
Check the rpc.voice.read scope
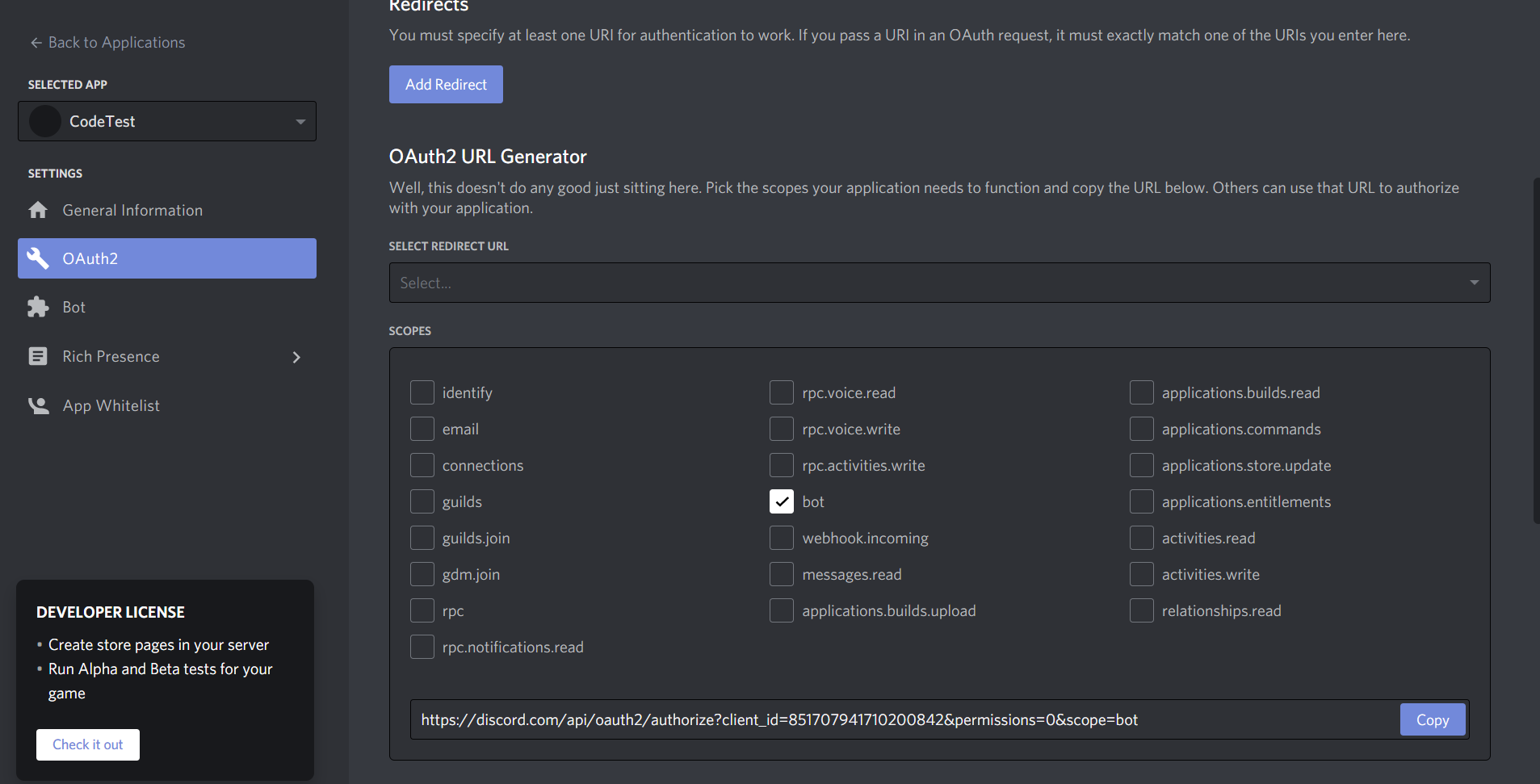pos(782,392)
